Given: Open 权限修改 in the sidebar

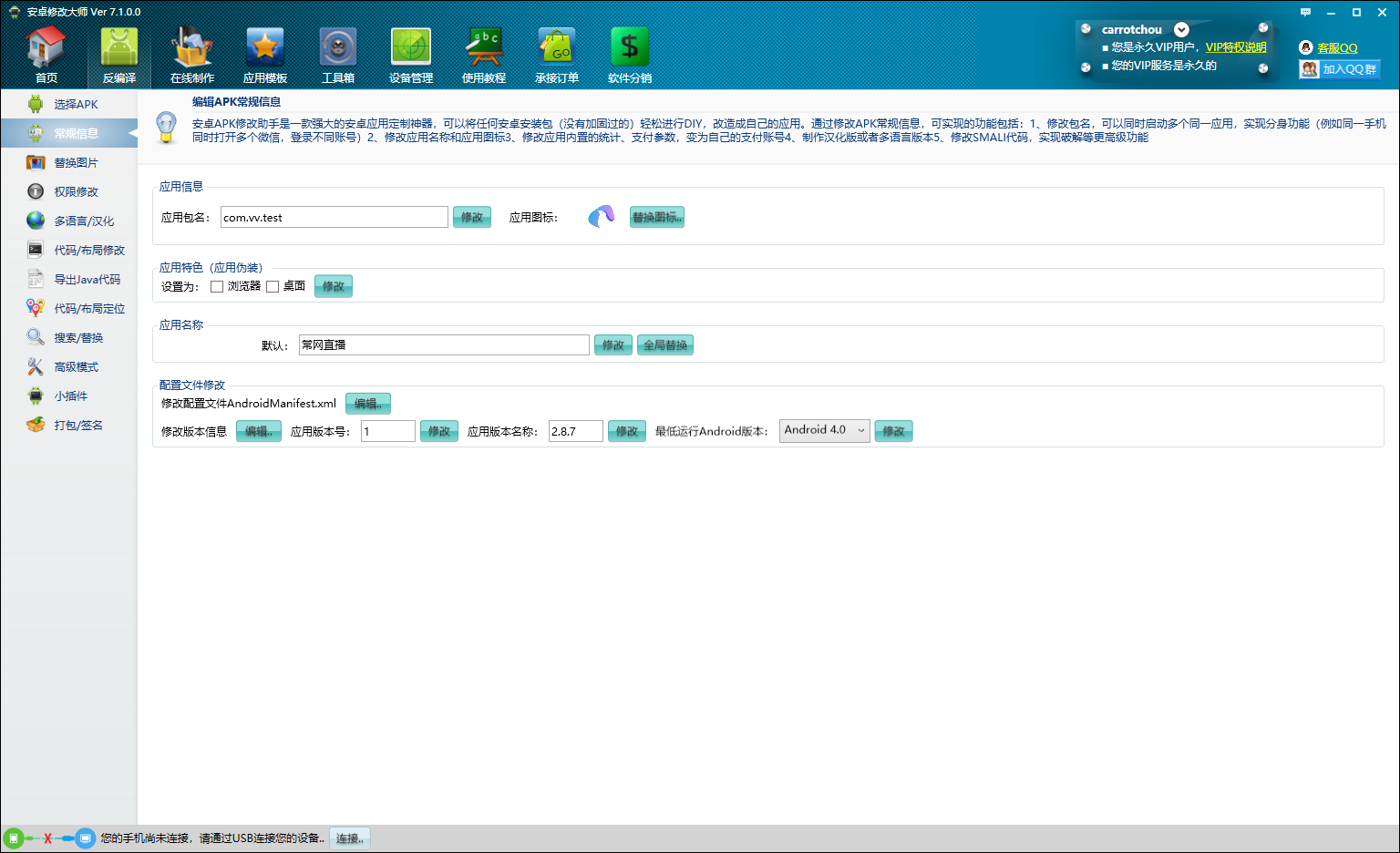Looking at the screenshot, I should coord(76,191).
